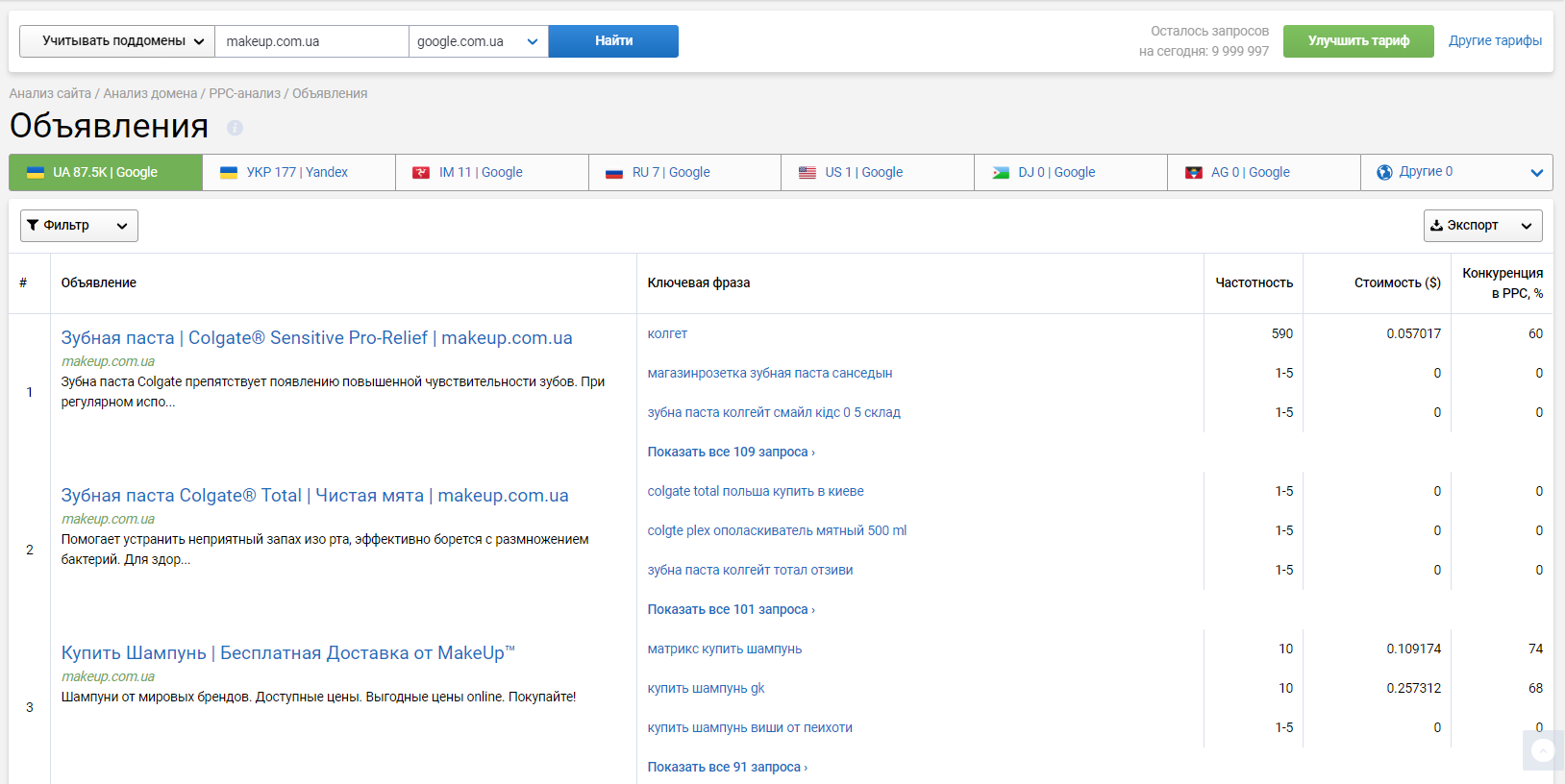The image size is (1565, 784).
Task: Open the Экспорт dropdown menu
Action: (x=1482, y=226)
